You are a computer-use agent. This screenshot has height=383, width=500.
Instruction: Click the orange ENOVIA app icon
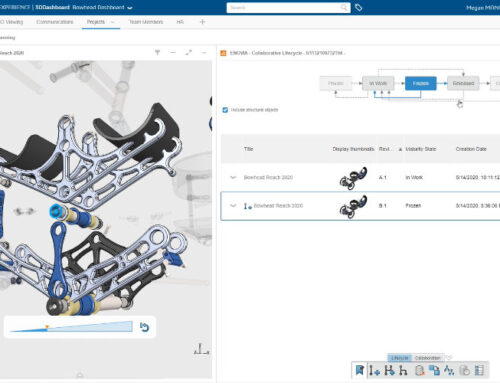pyautogui.click(x=223, y=53)
